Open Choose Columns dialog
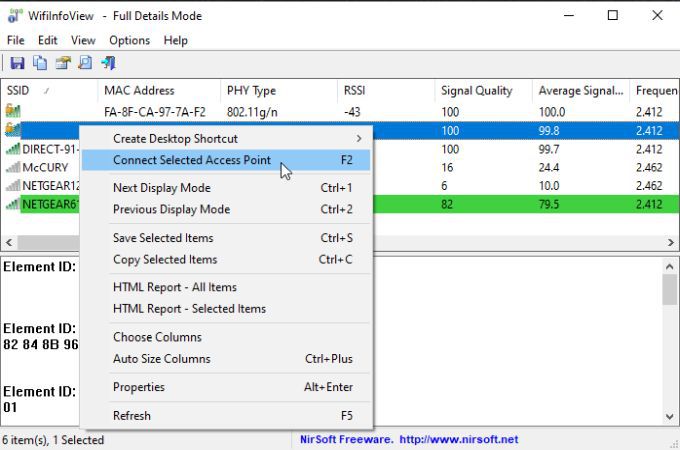 (x=226, y=337)
